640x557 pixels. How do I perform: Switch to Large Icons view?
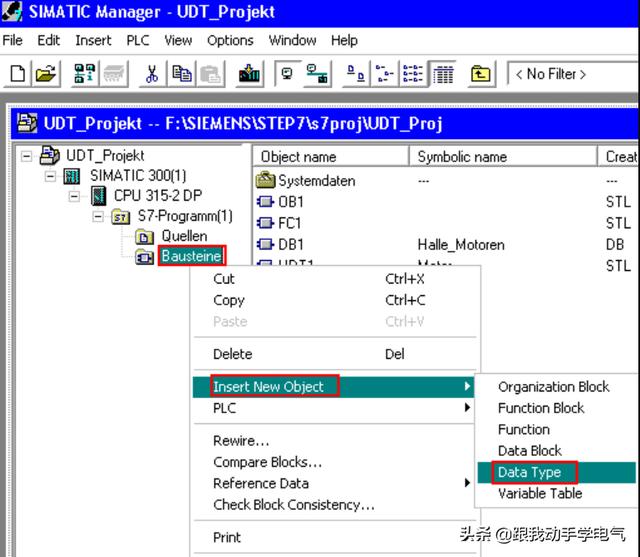(x=356, y=74)
